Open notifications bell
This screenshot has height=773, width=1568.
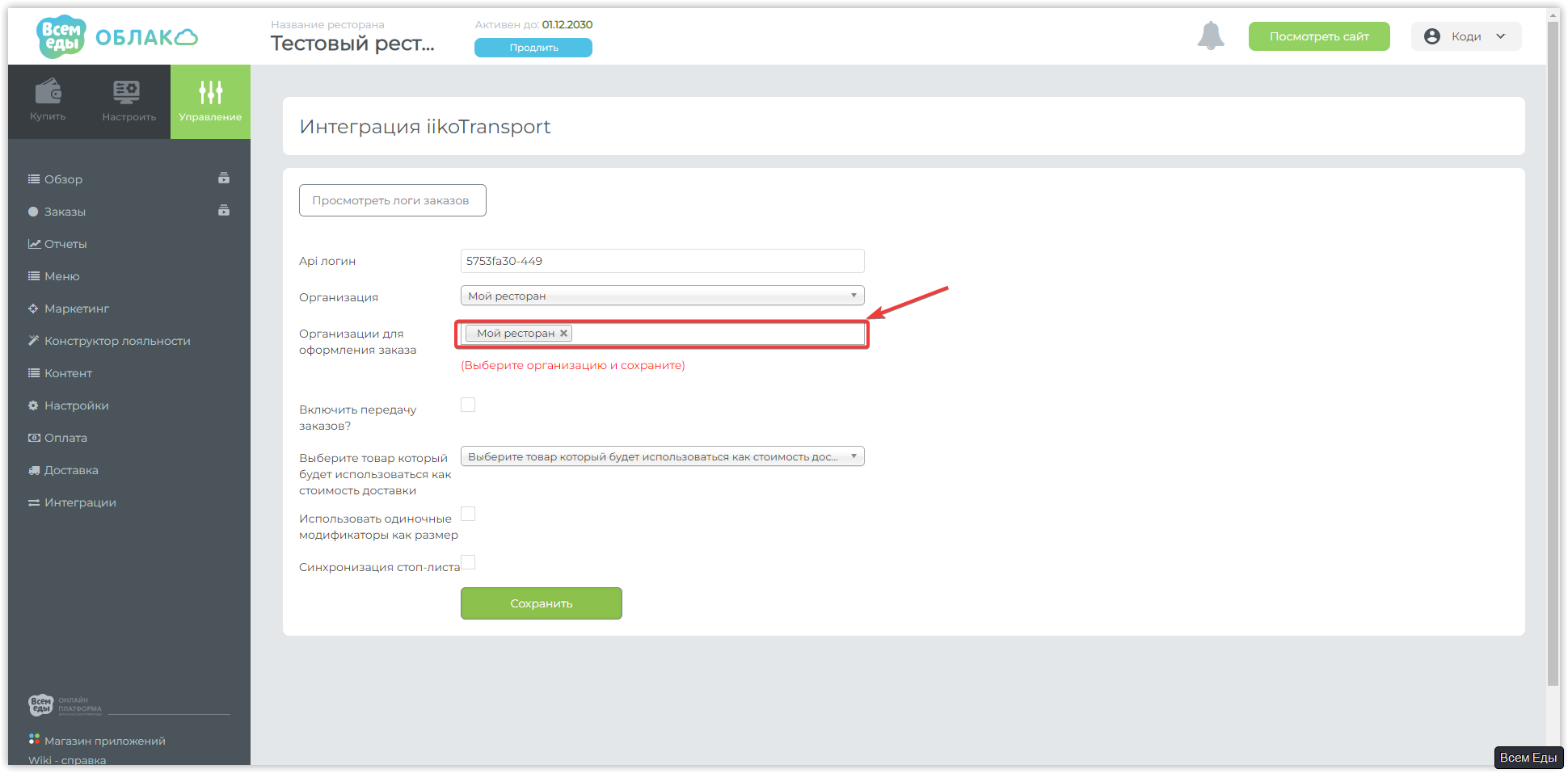coord(1211,36)
